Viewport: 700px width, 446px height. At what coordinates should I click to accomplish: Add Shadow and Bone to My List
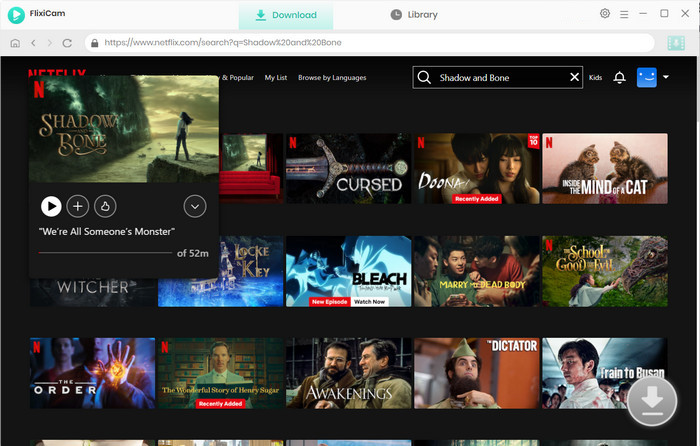point(78,206)
